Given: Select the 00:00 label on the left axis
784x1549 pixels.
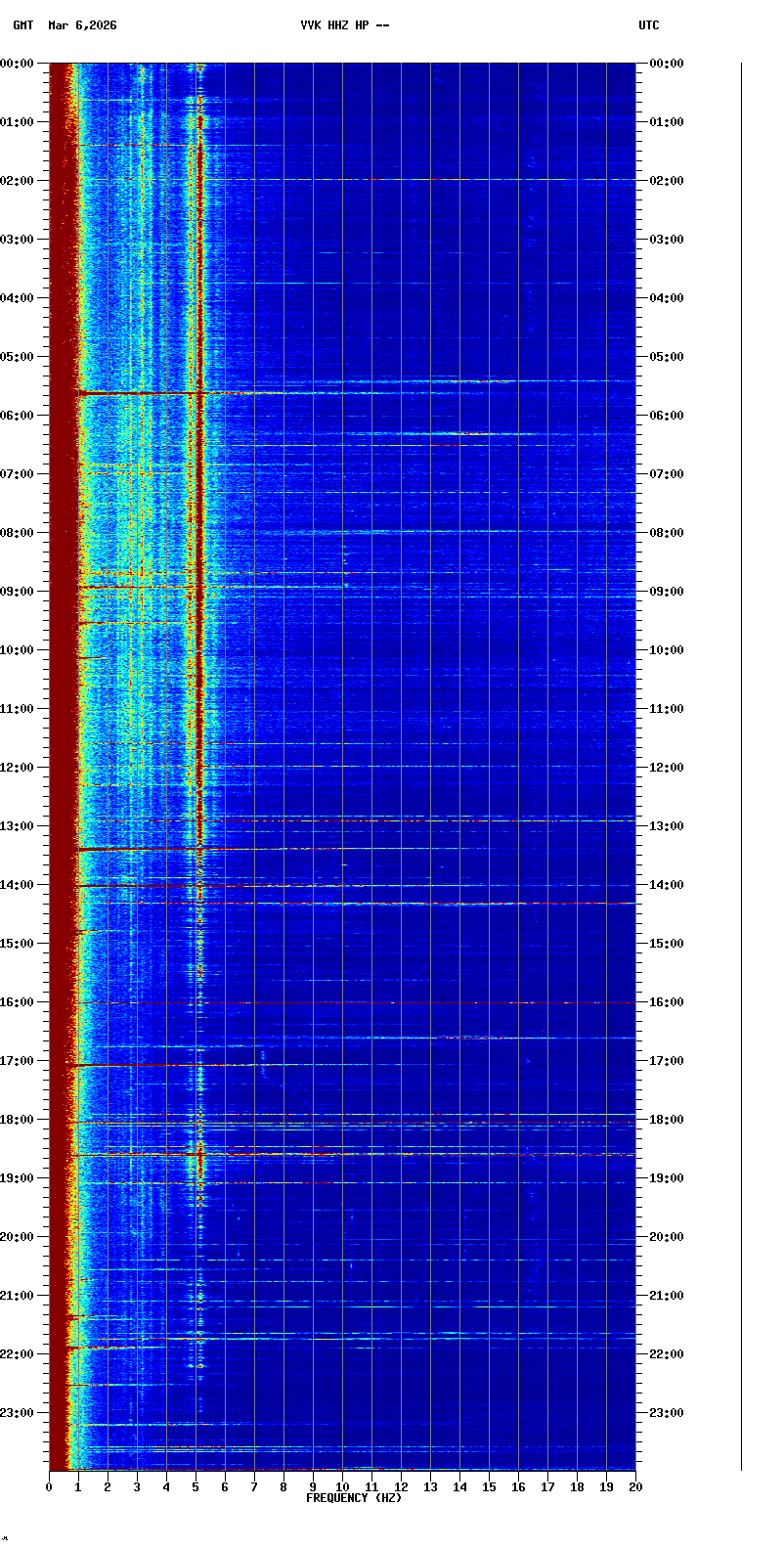Looking at the screenshot, I should click(x=18, y=64).
